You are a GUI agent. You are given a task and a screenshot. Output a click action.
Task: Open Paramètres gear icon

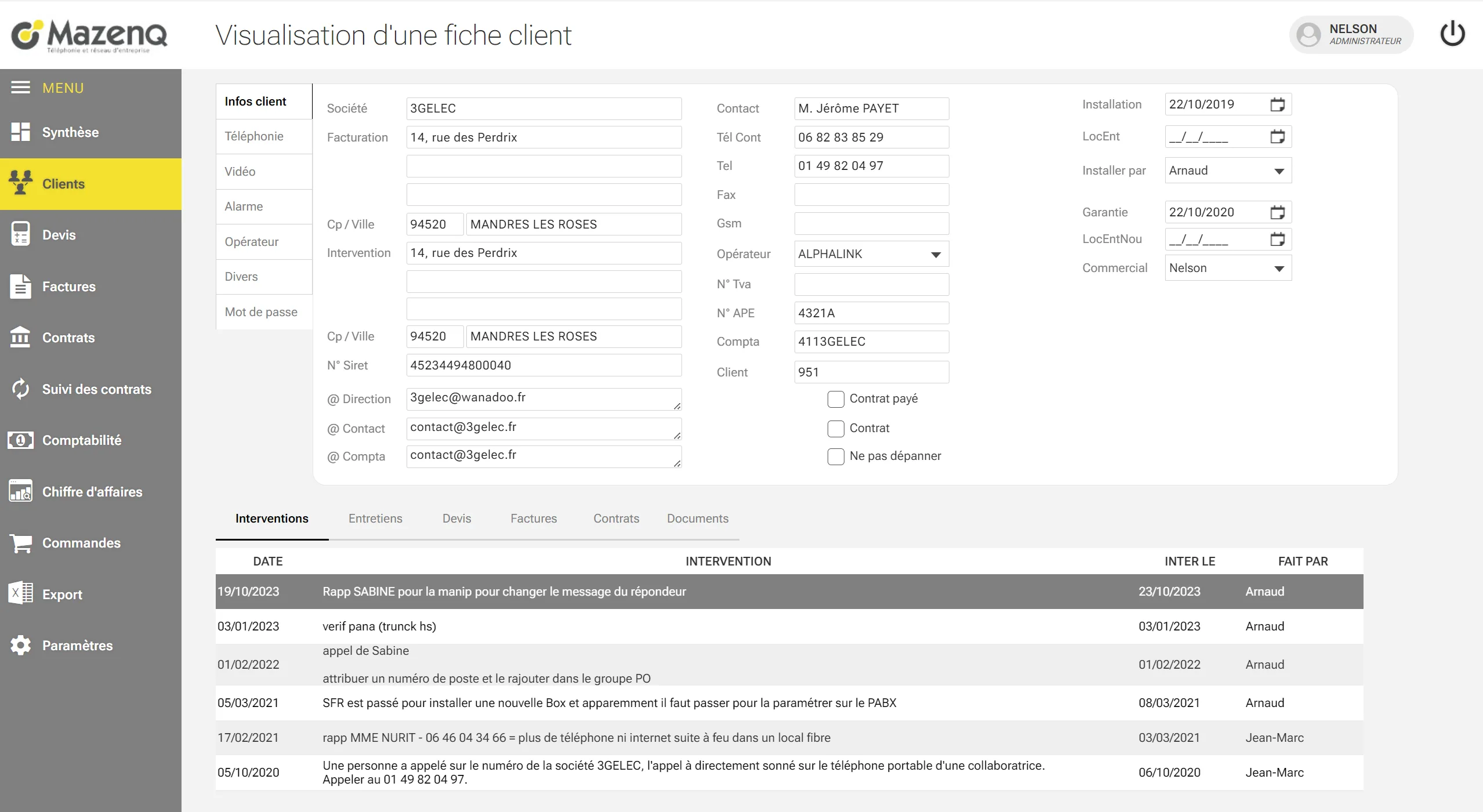tap(20, 645)
